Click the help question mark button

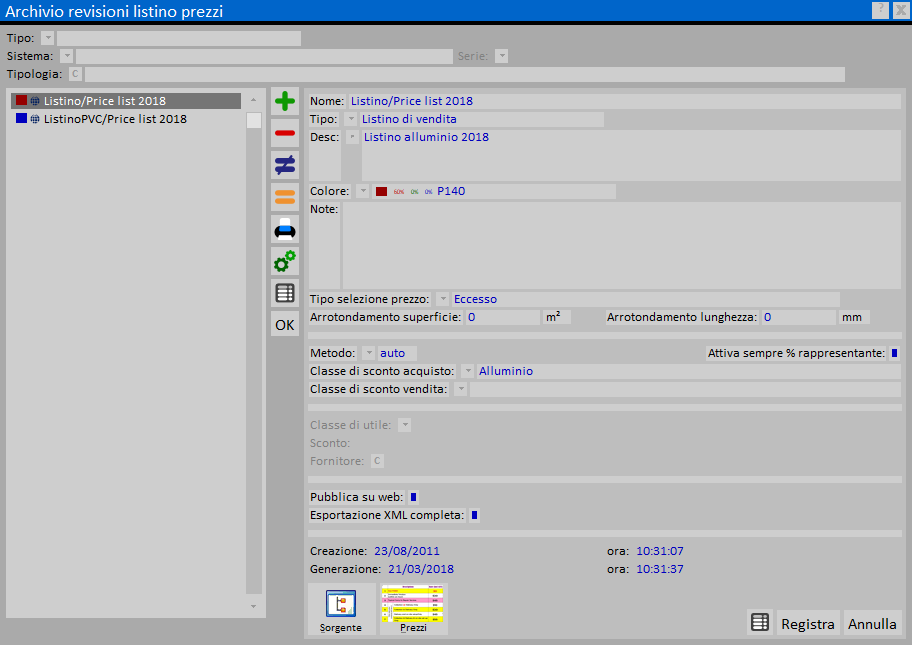tap(881, 10)
